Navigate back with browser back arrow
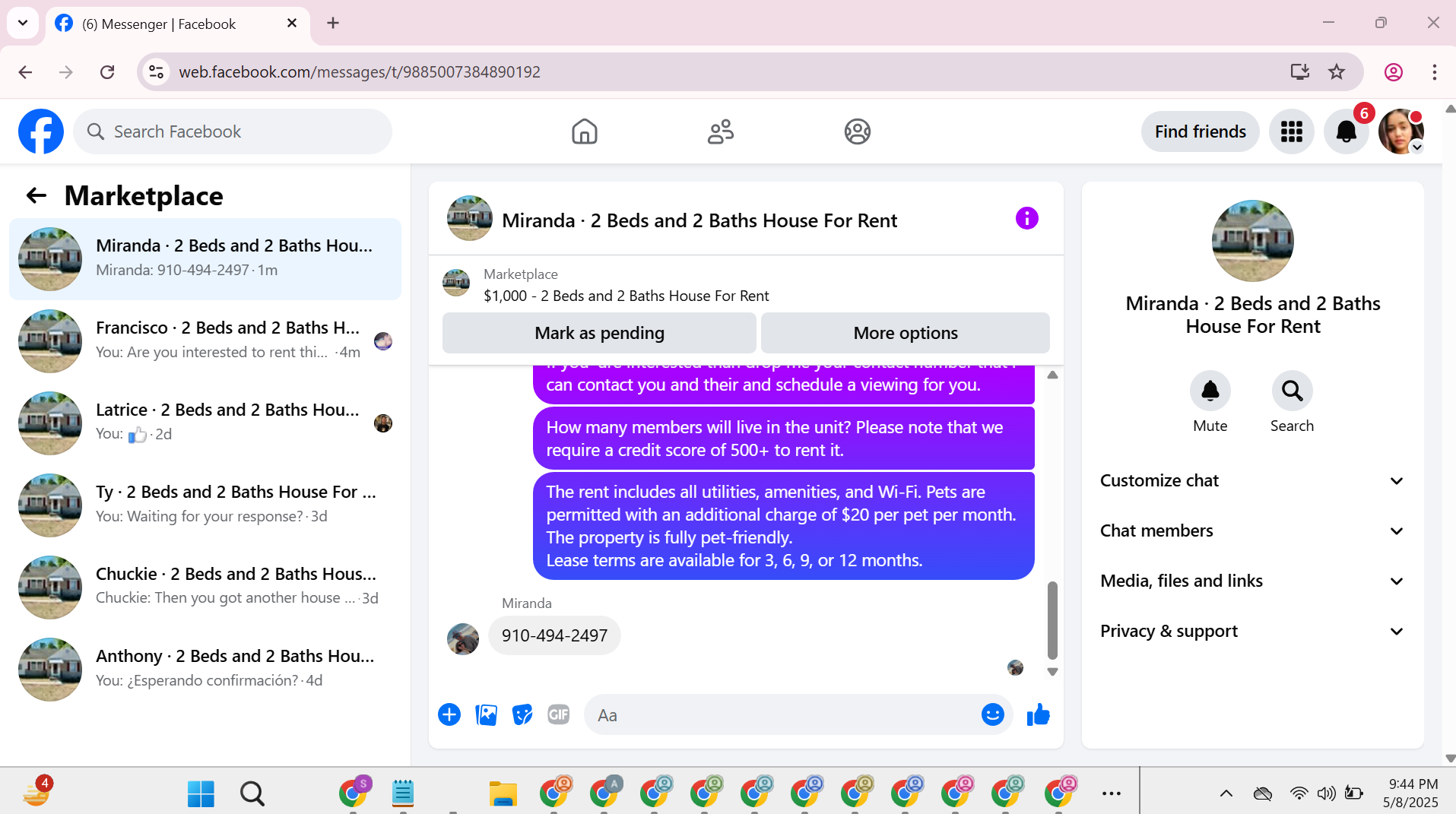The image size is (1456, 814). pyautogui.click(x=25, y=72)
